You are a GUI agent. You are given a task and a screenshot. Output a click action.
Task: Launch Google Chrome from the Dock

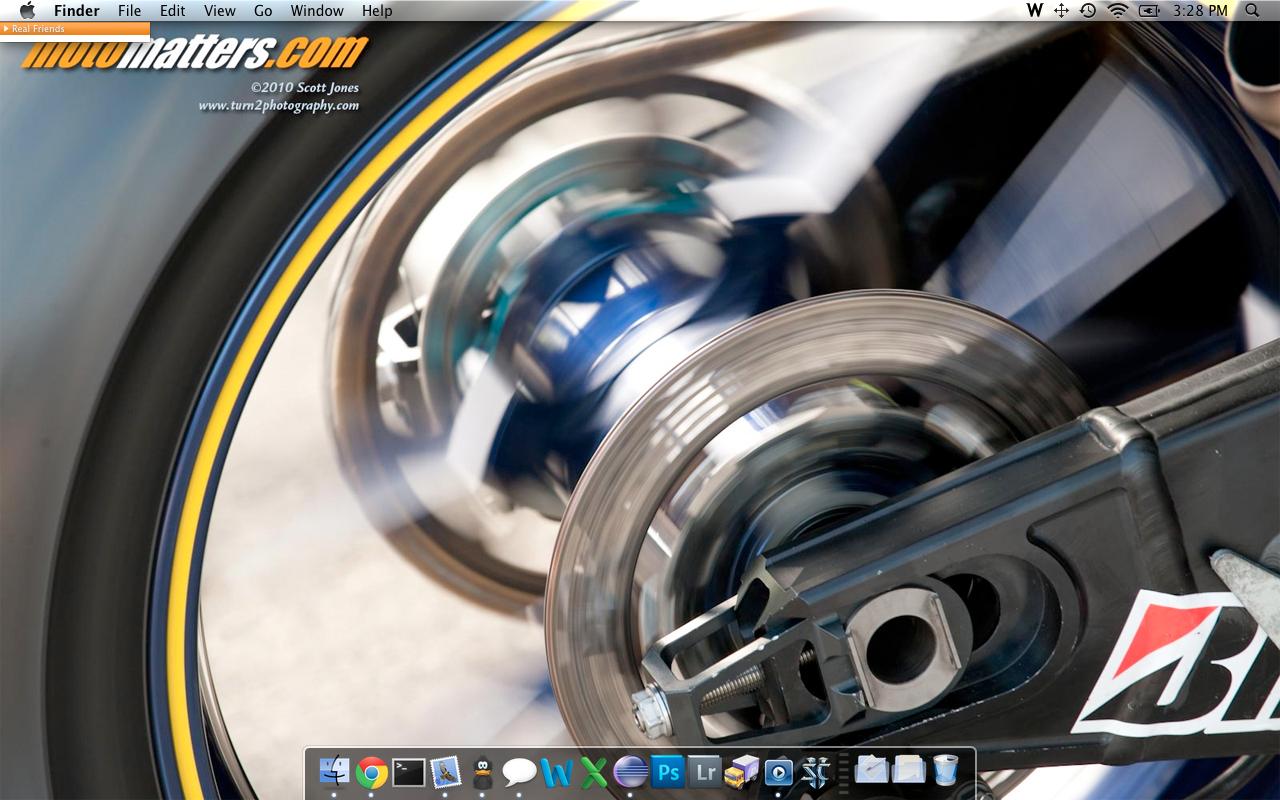tap(371, 771)
